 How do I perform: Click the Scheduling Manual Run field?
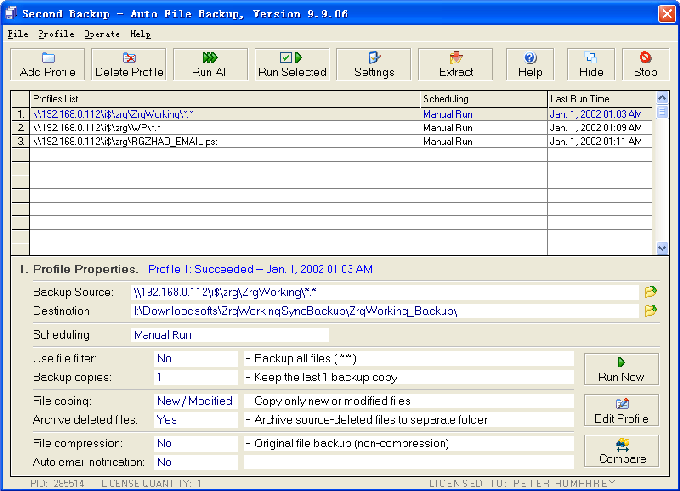pos(230,335)
